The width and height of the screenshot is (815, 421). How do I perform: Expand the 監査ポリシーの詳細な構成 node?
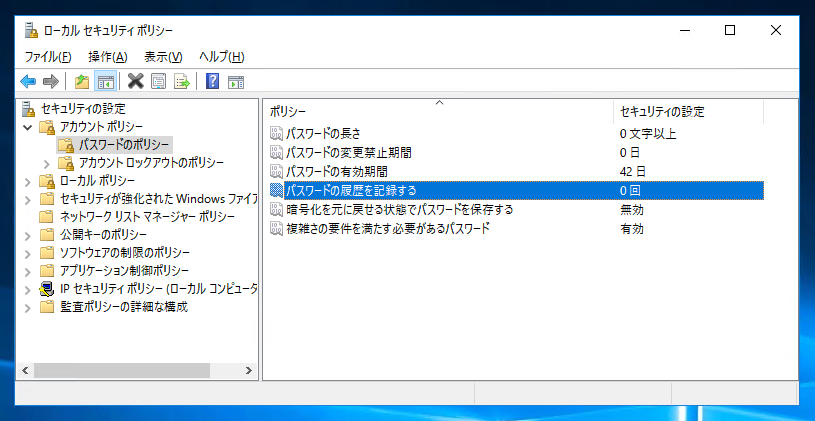pos(29,308)
